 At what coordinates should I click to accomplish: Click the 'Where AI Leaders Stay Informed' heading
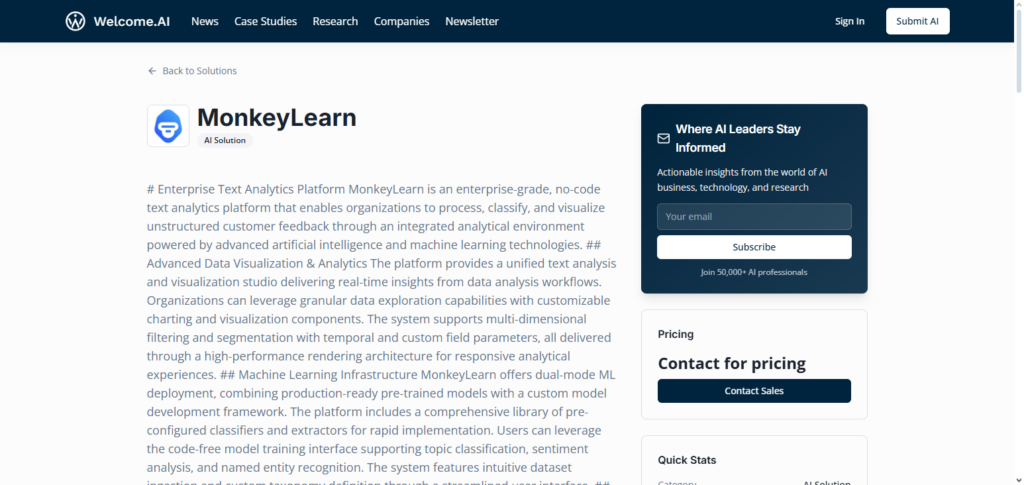point(738,138)
